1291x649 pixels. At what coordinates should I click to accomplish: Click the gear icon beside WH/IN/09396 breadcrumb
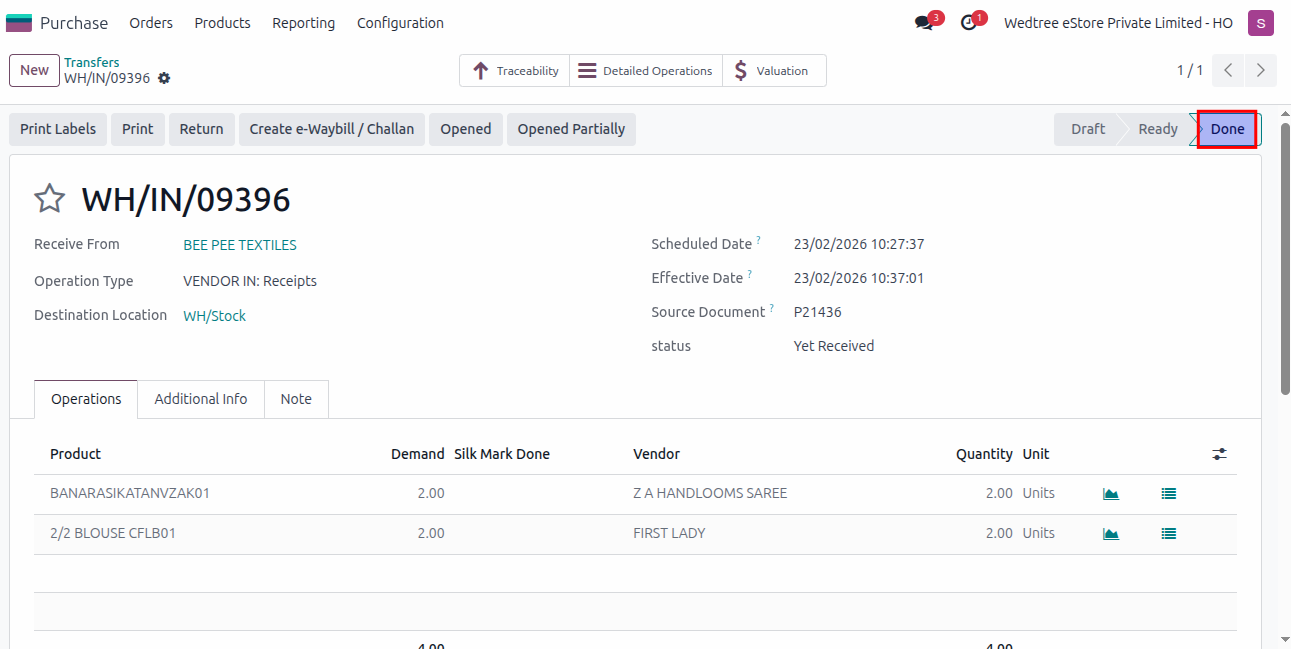click(x=164, y=79)
